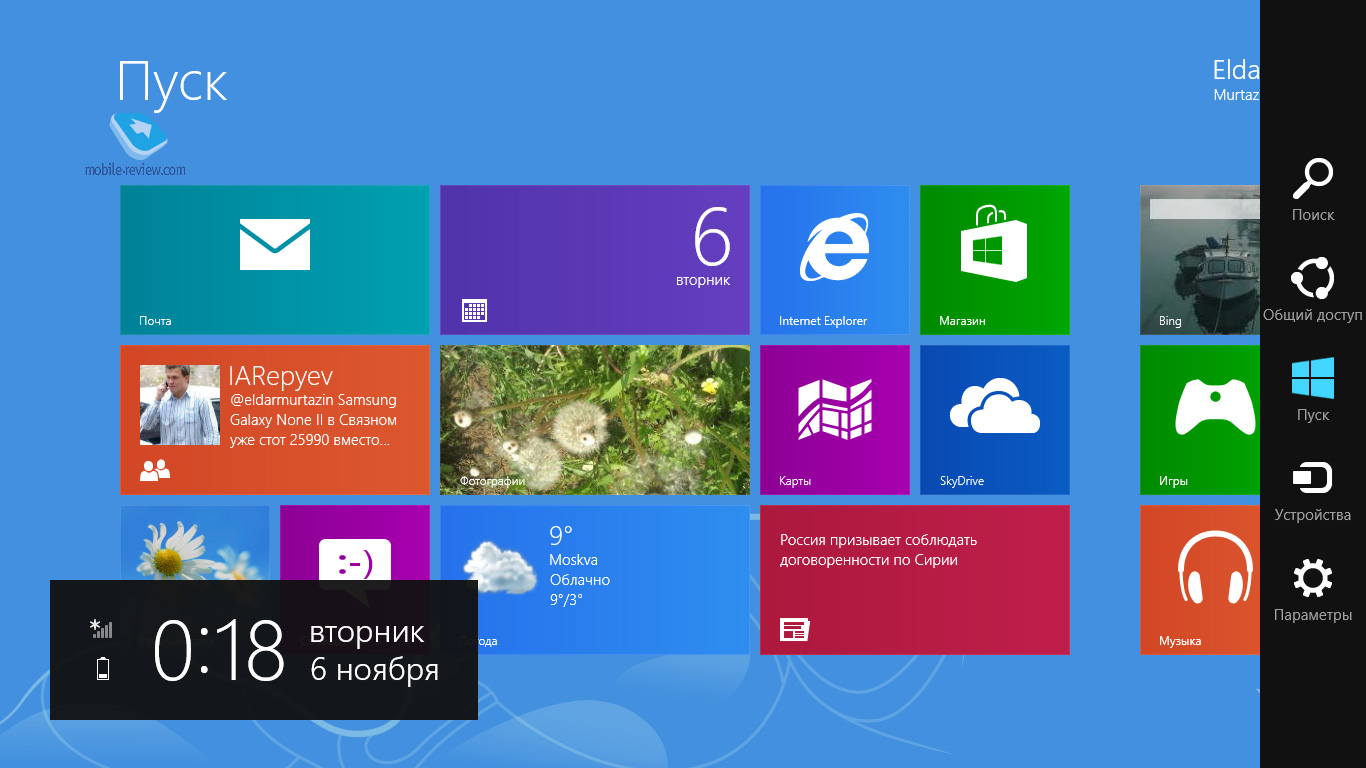Click the user account name Elda
The width and height of the screenshot is (1366, 768).
pyautogui.click(x=1236, y=69)
